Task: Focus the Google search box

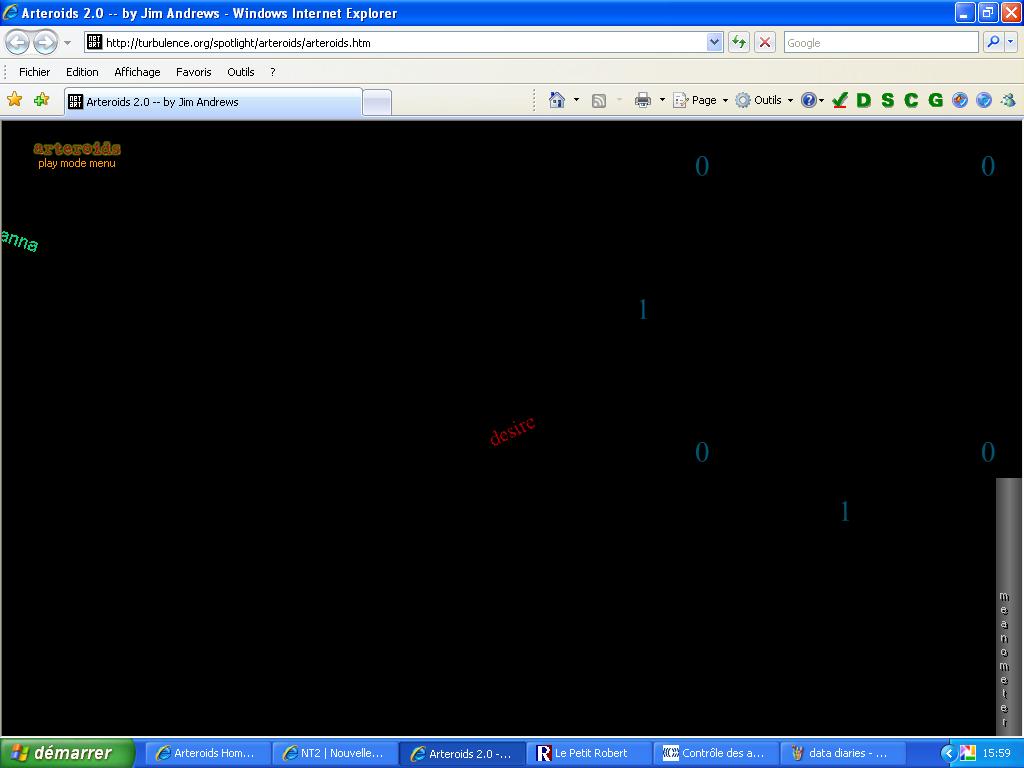Action: pyautogui.click(x=881, y=42)
